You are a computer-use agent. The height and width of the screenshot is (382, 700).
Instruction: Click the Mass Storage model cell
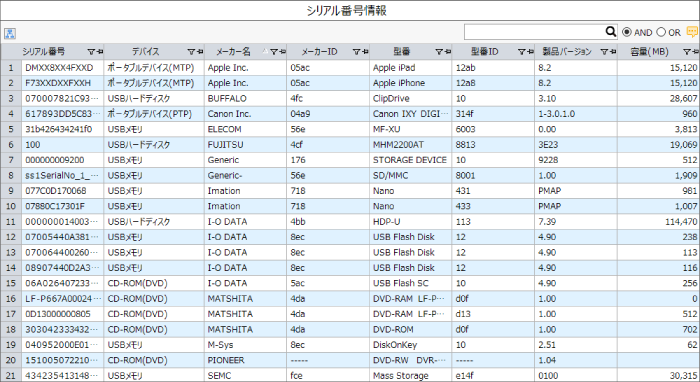pos(411,375)
